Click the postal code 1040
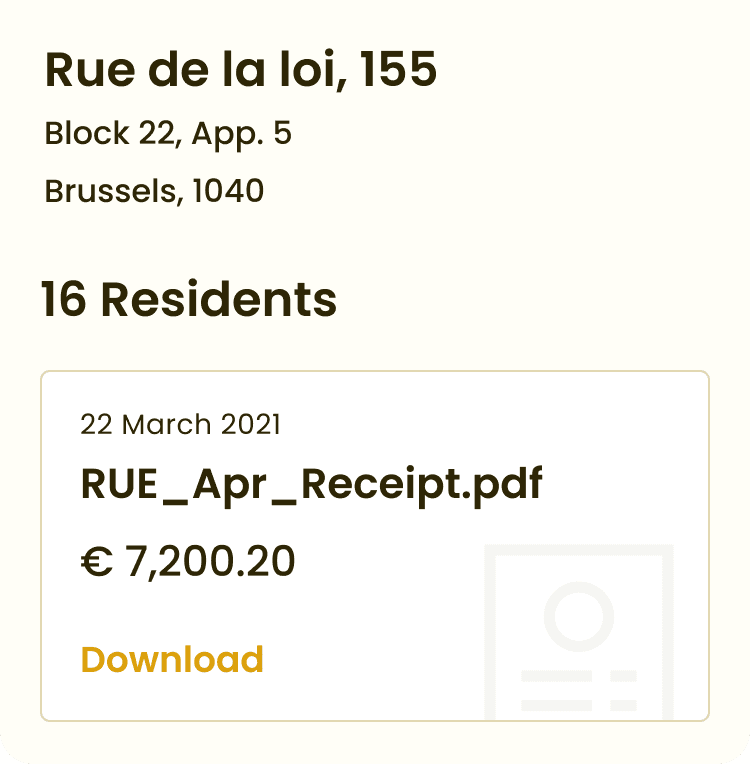The image size is (750, 764). [228, 191]
